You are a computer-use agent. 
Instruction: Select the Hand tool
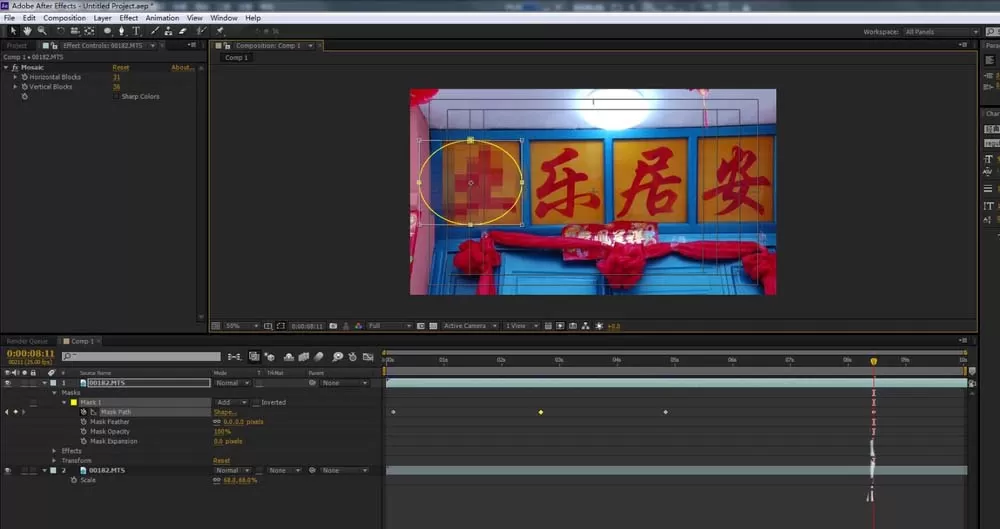[x=27, y=31]
